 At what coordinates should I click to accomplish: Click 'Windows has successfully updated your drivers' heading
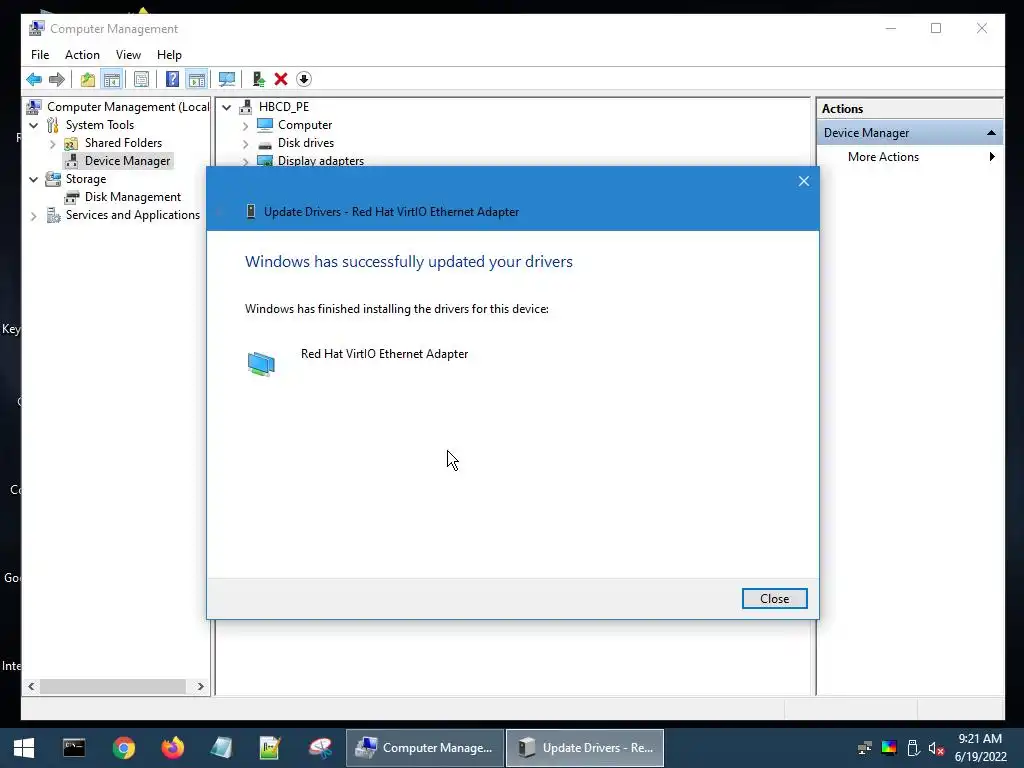coord(409,262)
